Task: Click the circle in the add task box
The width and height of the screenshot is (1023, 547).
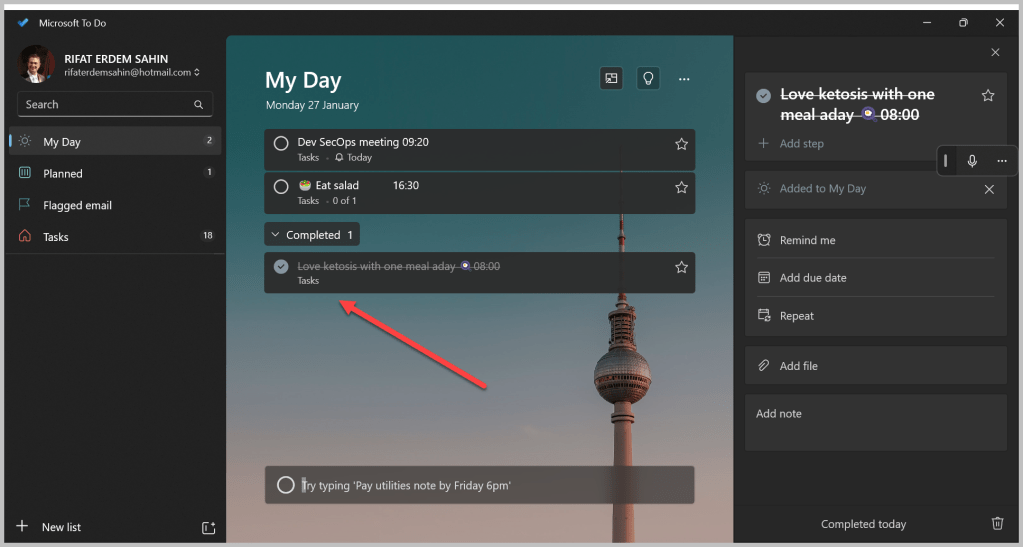Action: [x=286, y=485]
